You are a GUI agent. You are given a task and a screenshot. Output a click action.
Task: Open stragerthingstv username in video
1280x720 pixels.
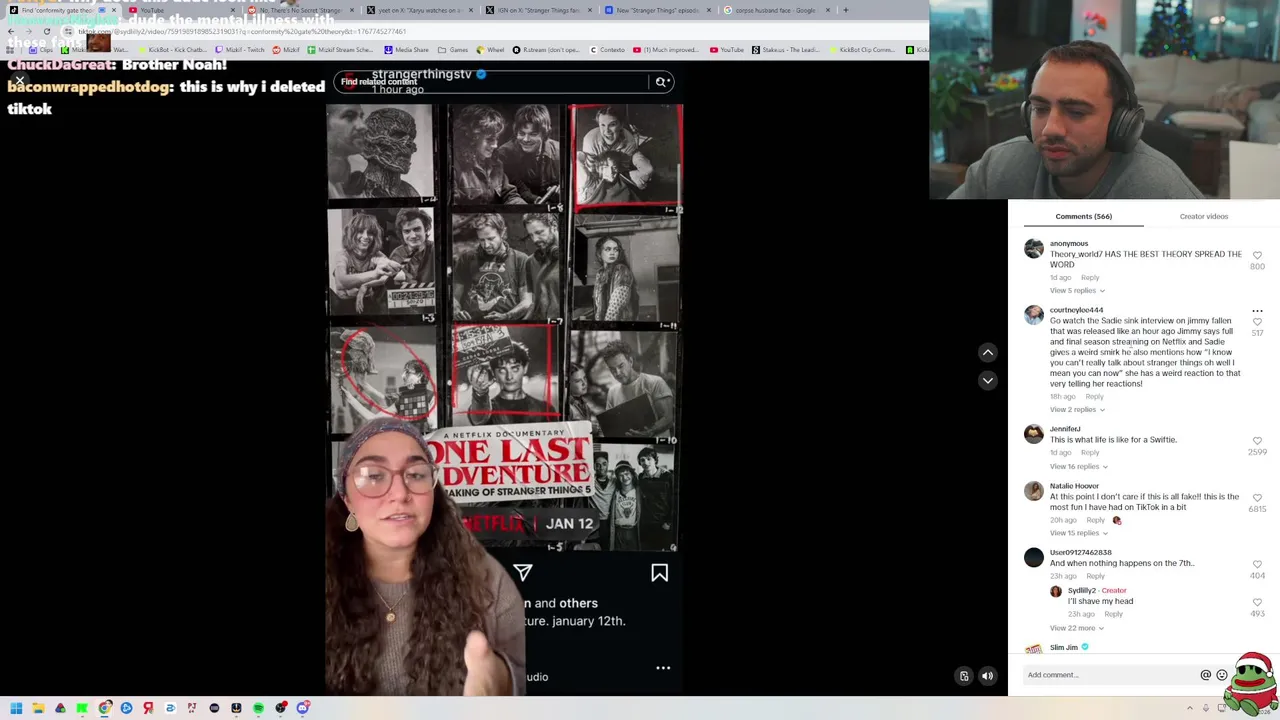click(x=421, y=74)
